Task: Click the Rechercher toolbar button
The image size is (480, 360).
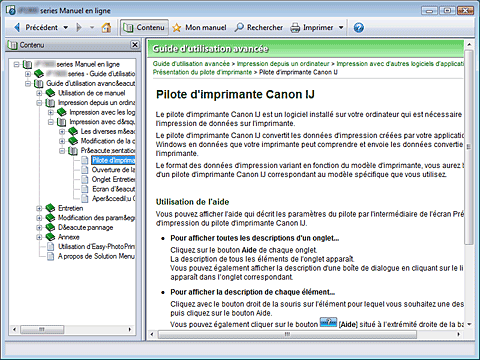Action: click(x=259, y=27)
